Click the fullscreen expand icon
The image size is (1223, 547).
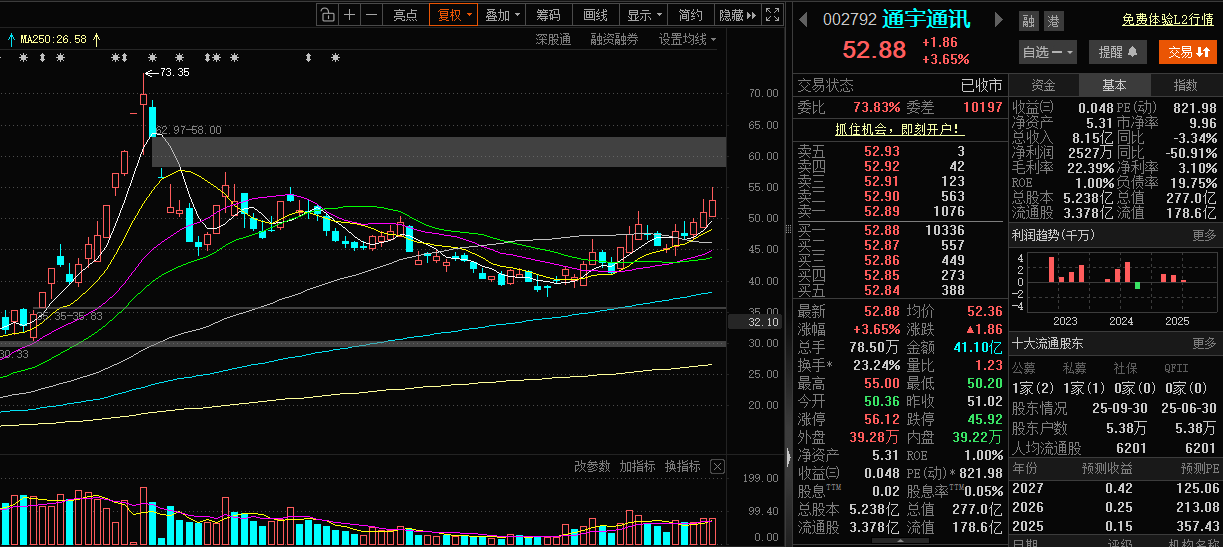pos(771,14)
